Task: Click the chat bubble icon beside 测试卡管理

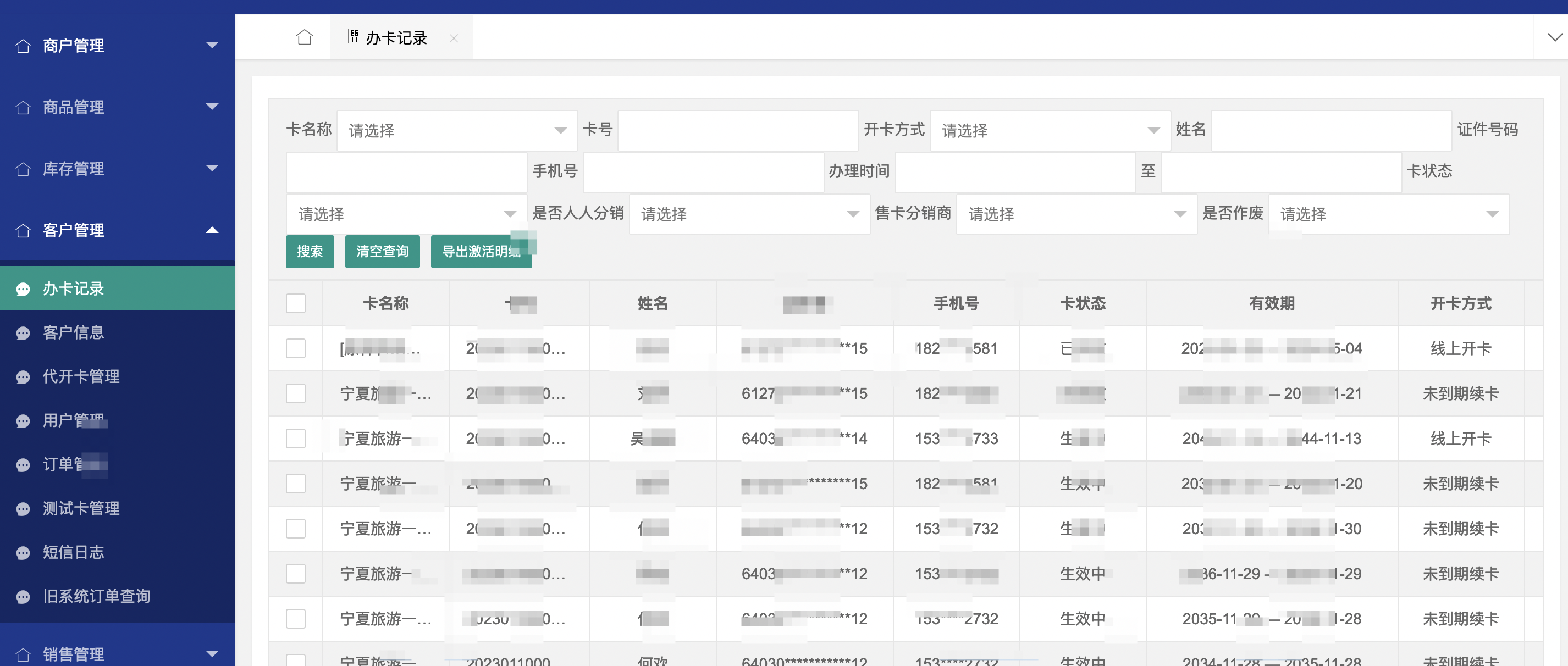Action: 23,508
